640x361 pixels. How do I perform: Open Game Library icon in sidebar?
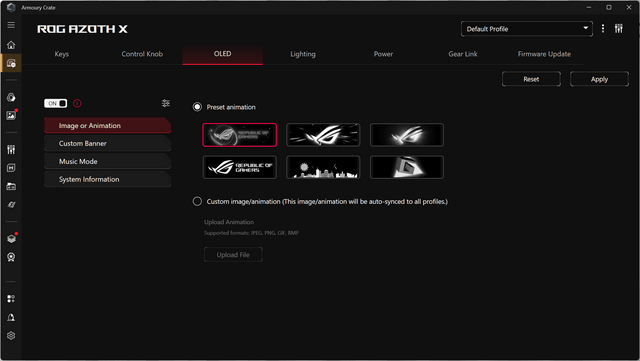click(x=11, y=187)
